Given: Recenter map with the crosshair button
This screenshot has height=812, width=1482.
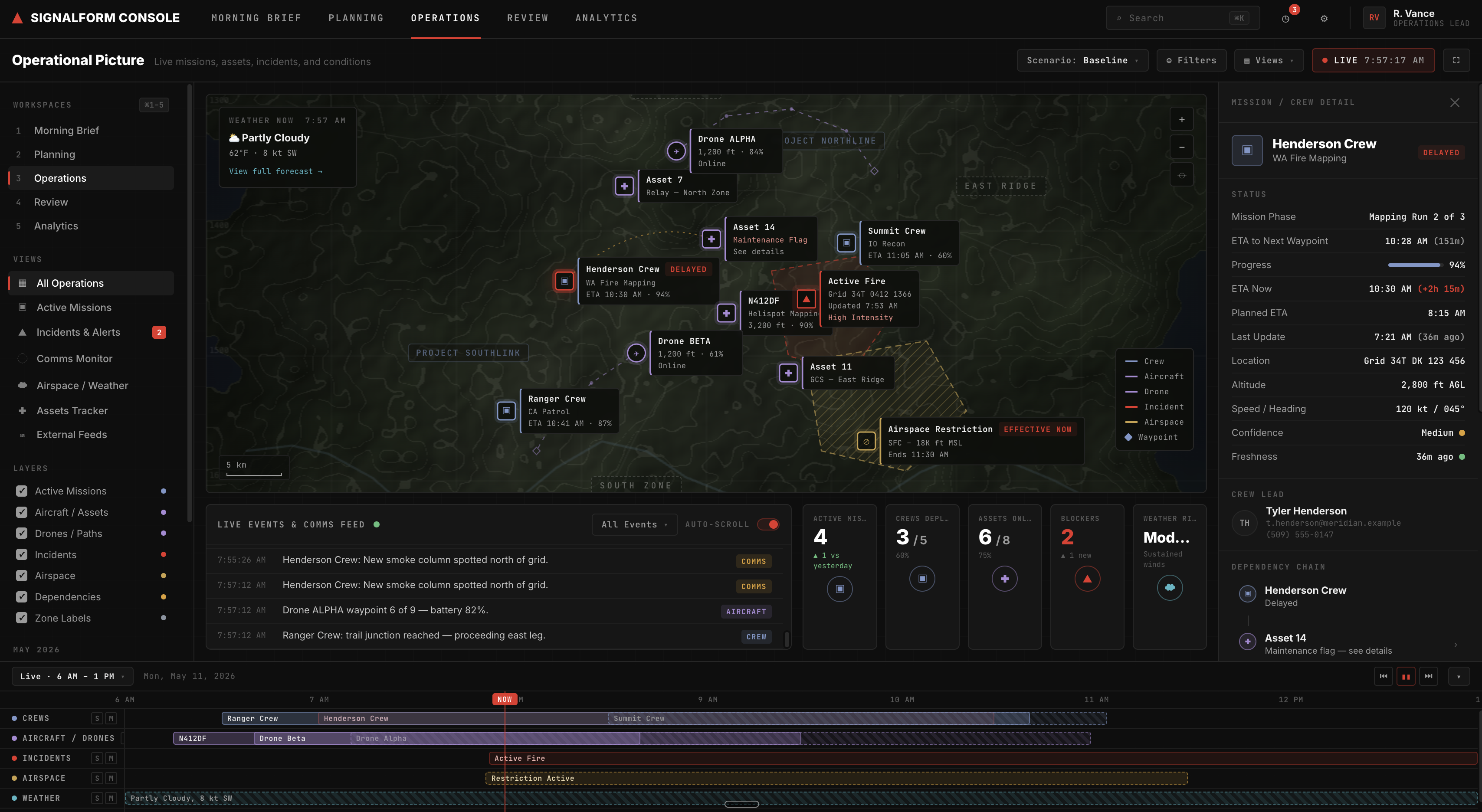Looking at the screenshot, I should pyautogui.click(x=1181, y=175).
